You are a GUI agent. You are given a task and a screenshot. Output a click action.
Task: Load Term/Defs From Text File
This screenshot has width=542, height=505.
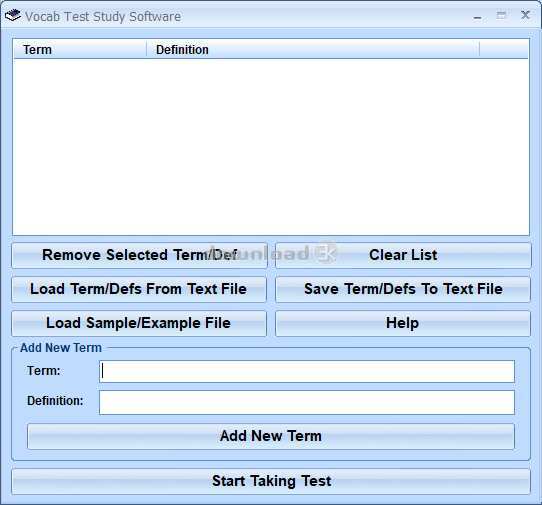(139, 289)
